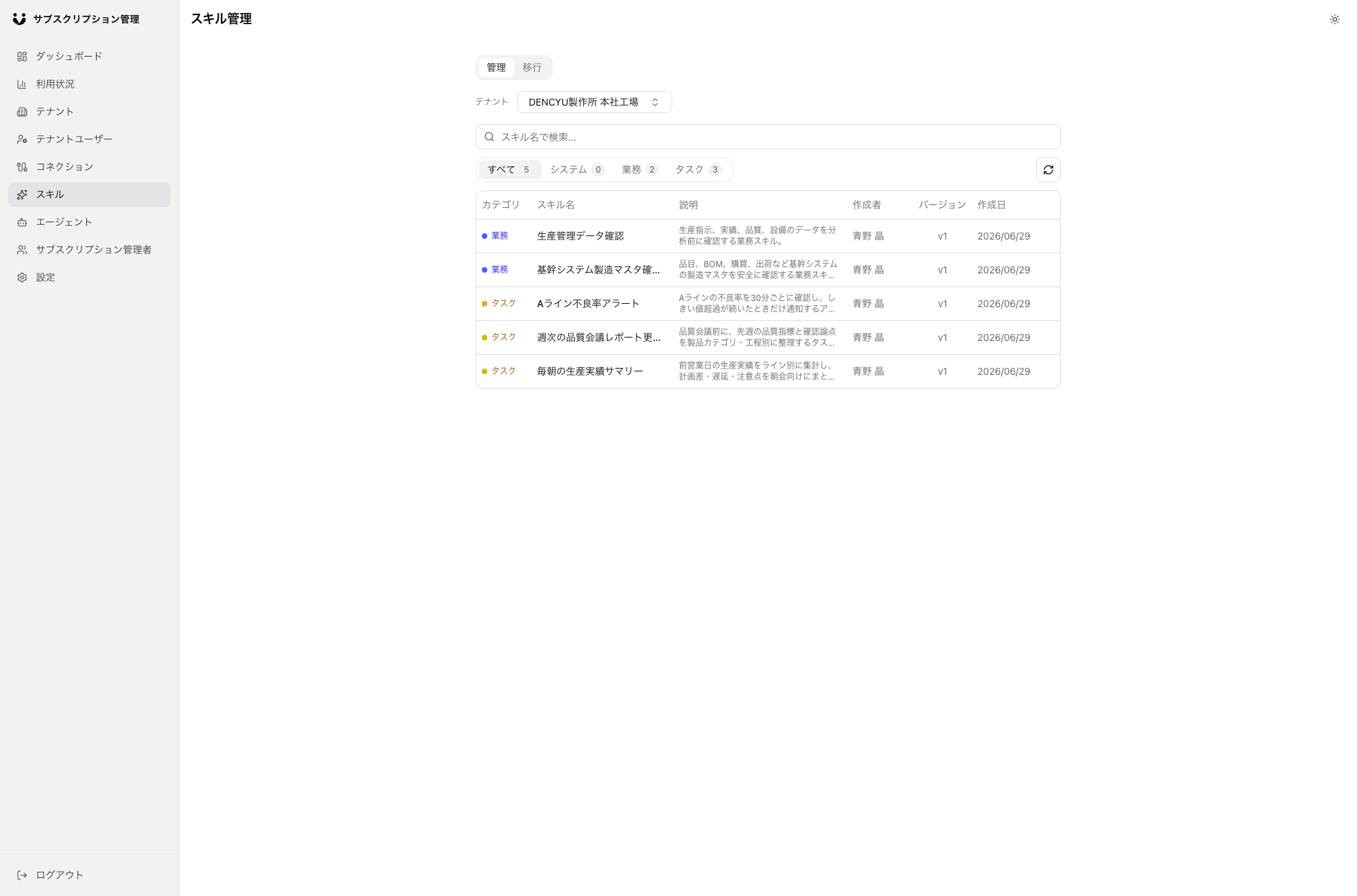Select the システム filter tab
This screenshot has width=1357, height=896.
pyautogui.click(x=577, y=170)
